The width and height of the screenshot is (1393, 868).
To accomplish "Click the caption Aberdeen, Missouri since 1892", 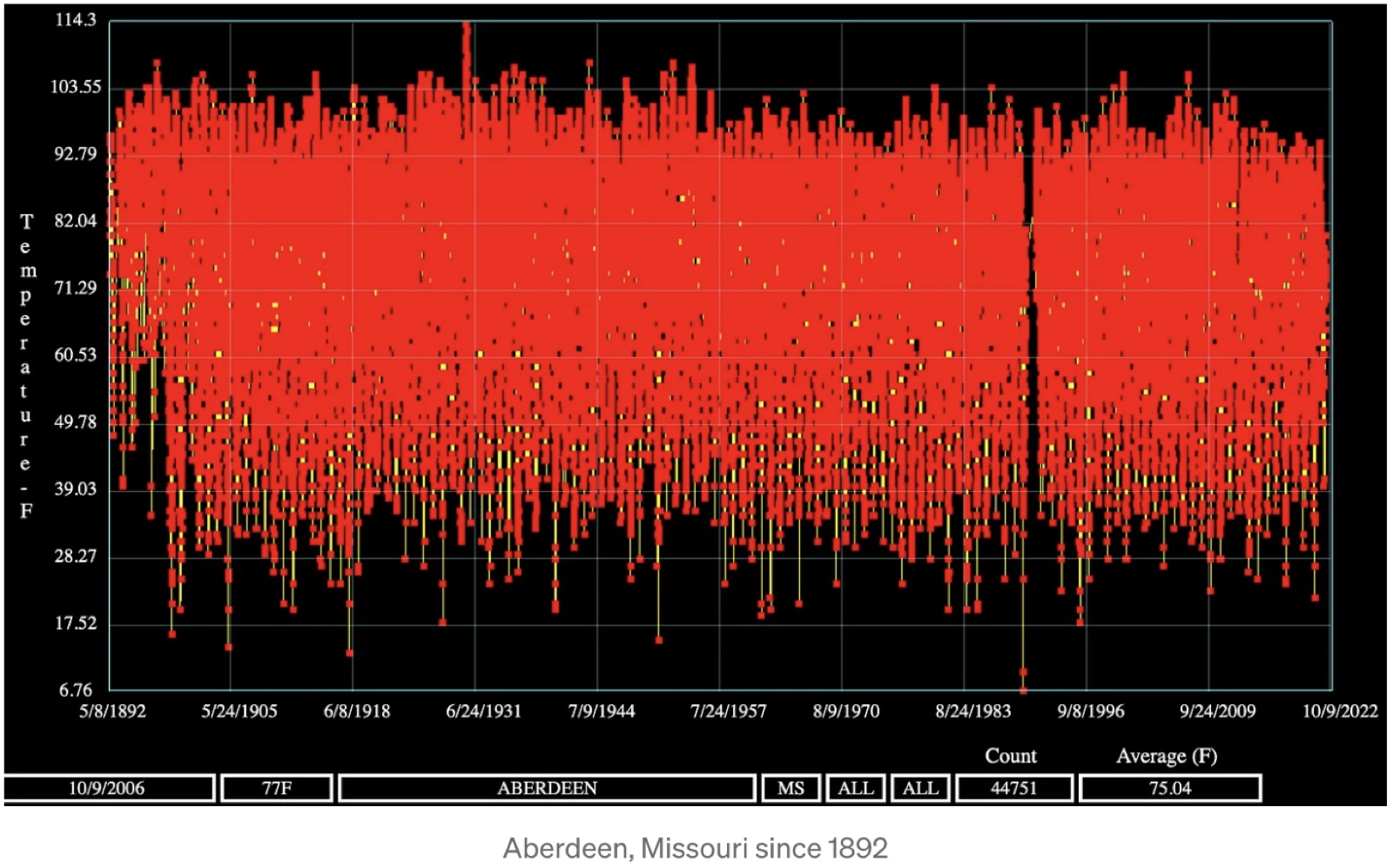I will tap(696, 848).
